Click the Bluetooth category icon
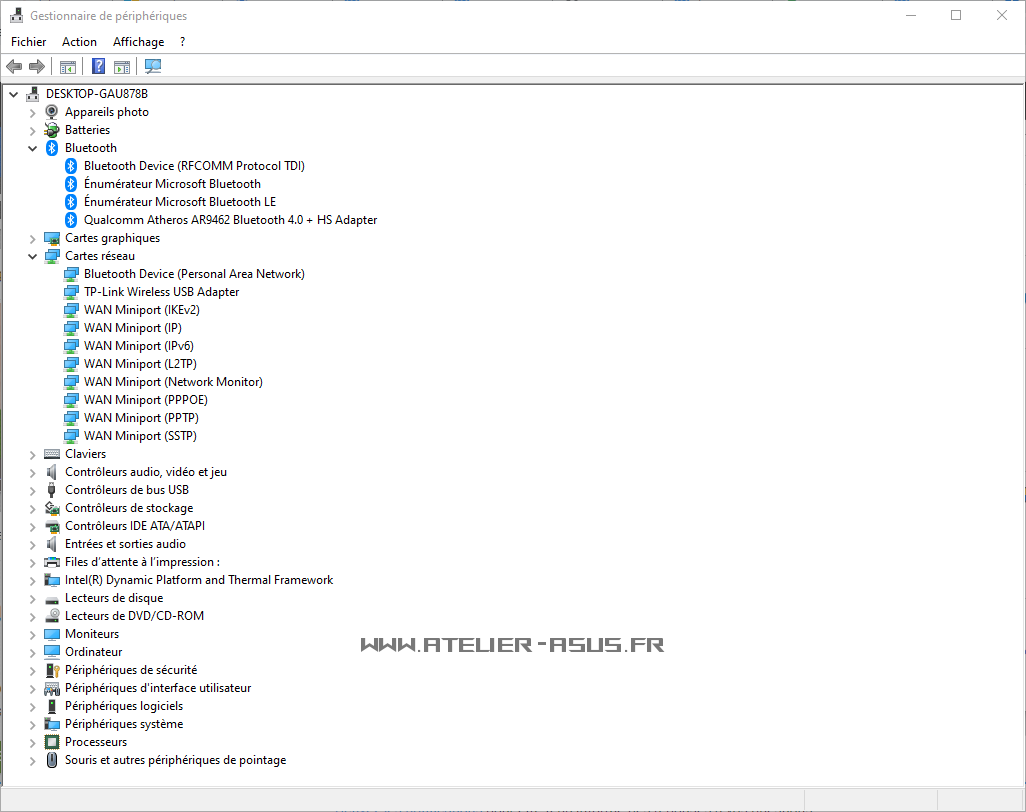Screen dimensions: 1026x812 (x=52, y=148)
